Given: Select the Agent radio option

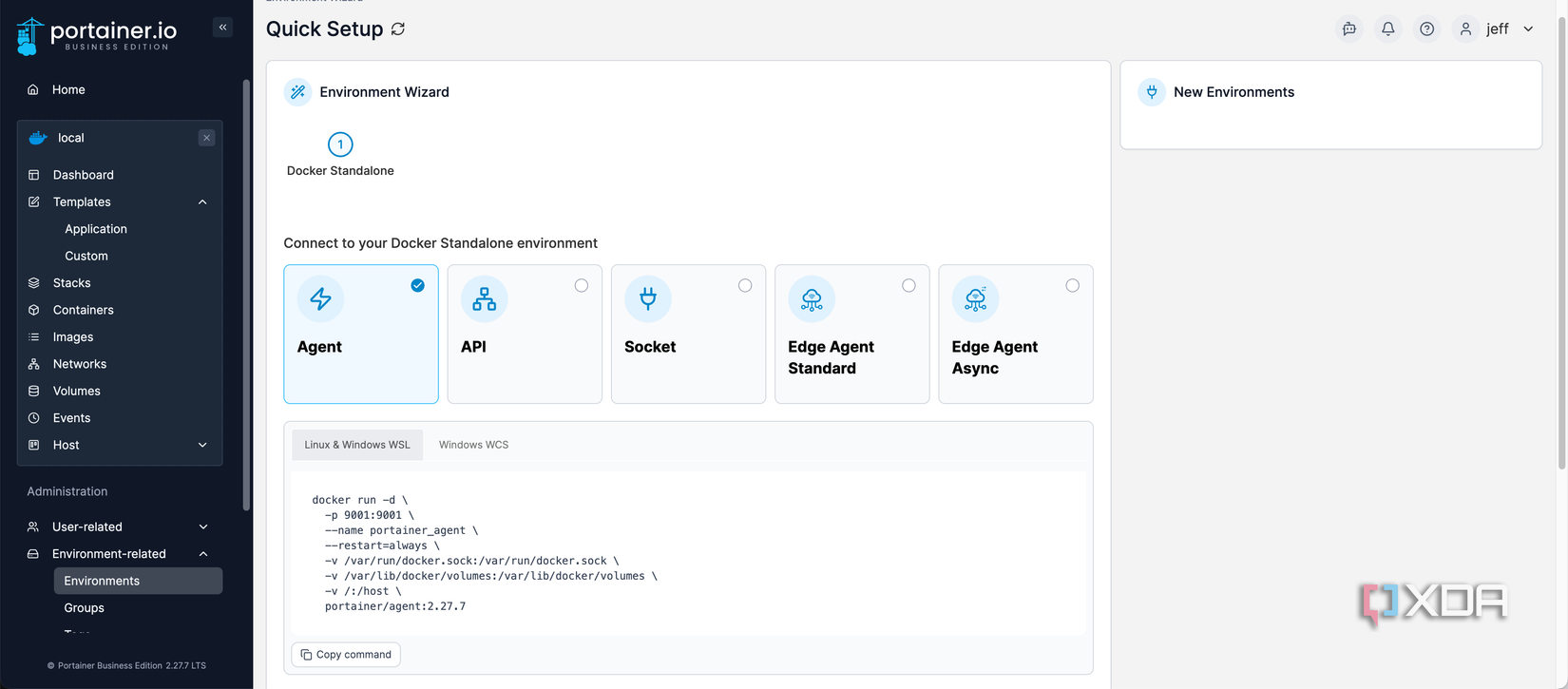Looking at the screenshot, I should pyautogui.click(x=418, y=285).
